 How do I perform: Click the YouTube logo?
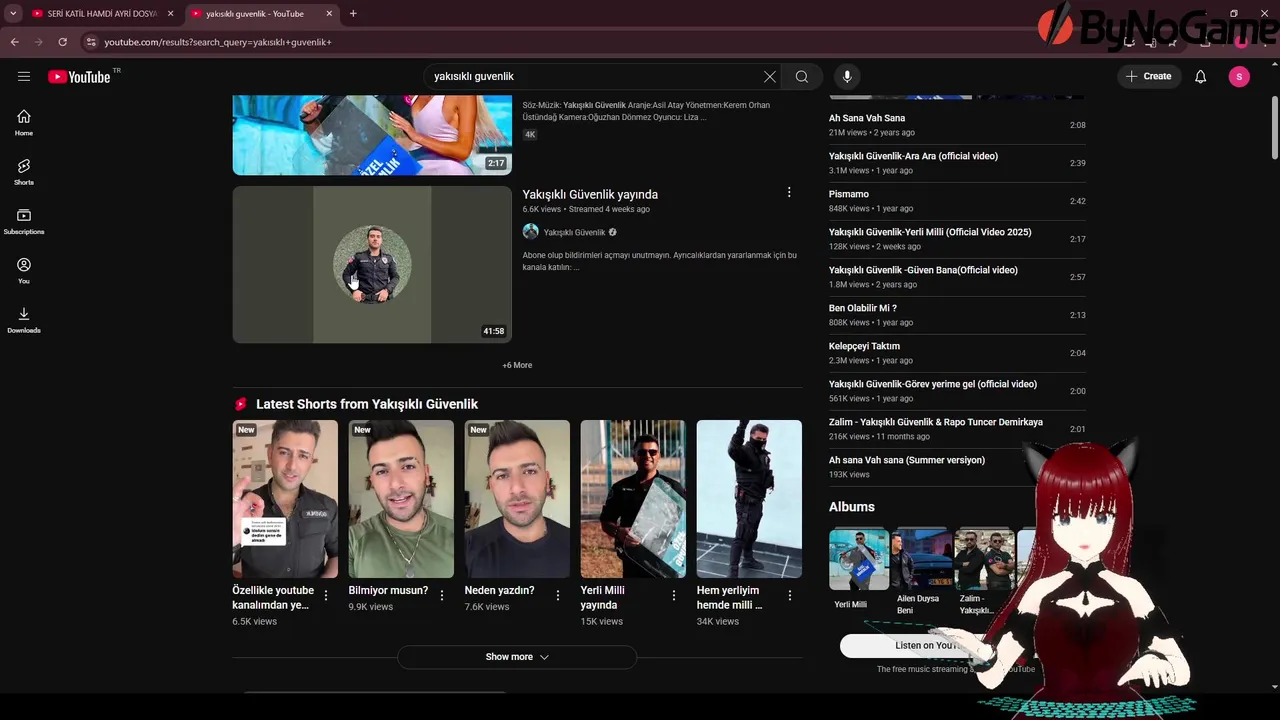[x=80, y=77]
